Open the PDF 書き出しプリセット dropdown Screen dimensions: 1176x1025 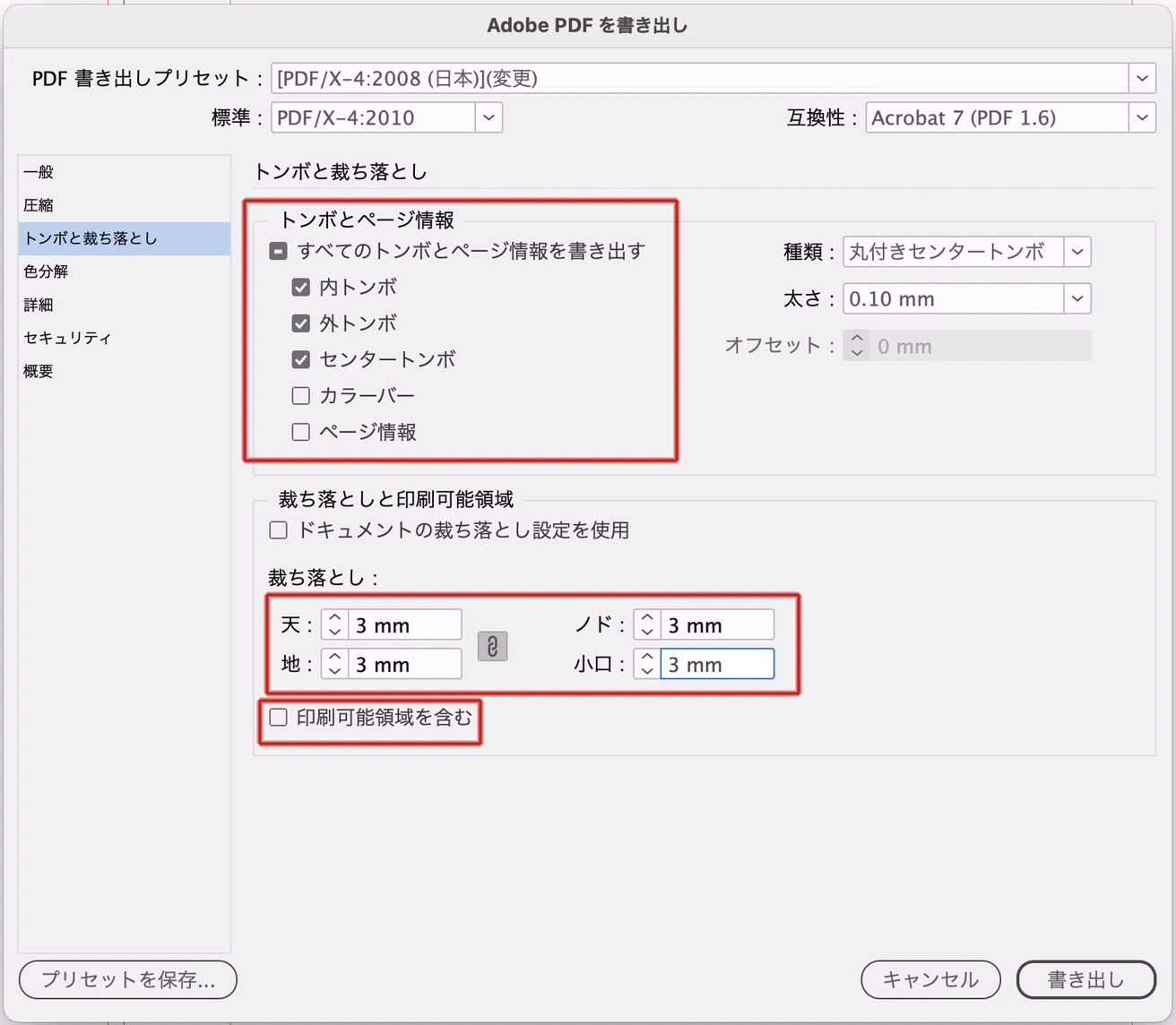1142,79
